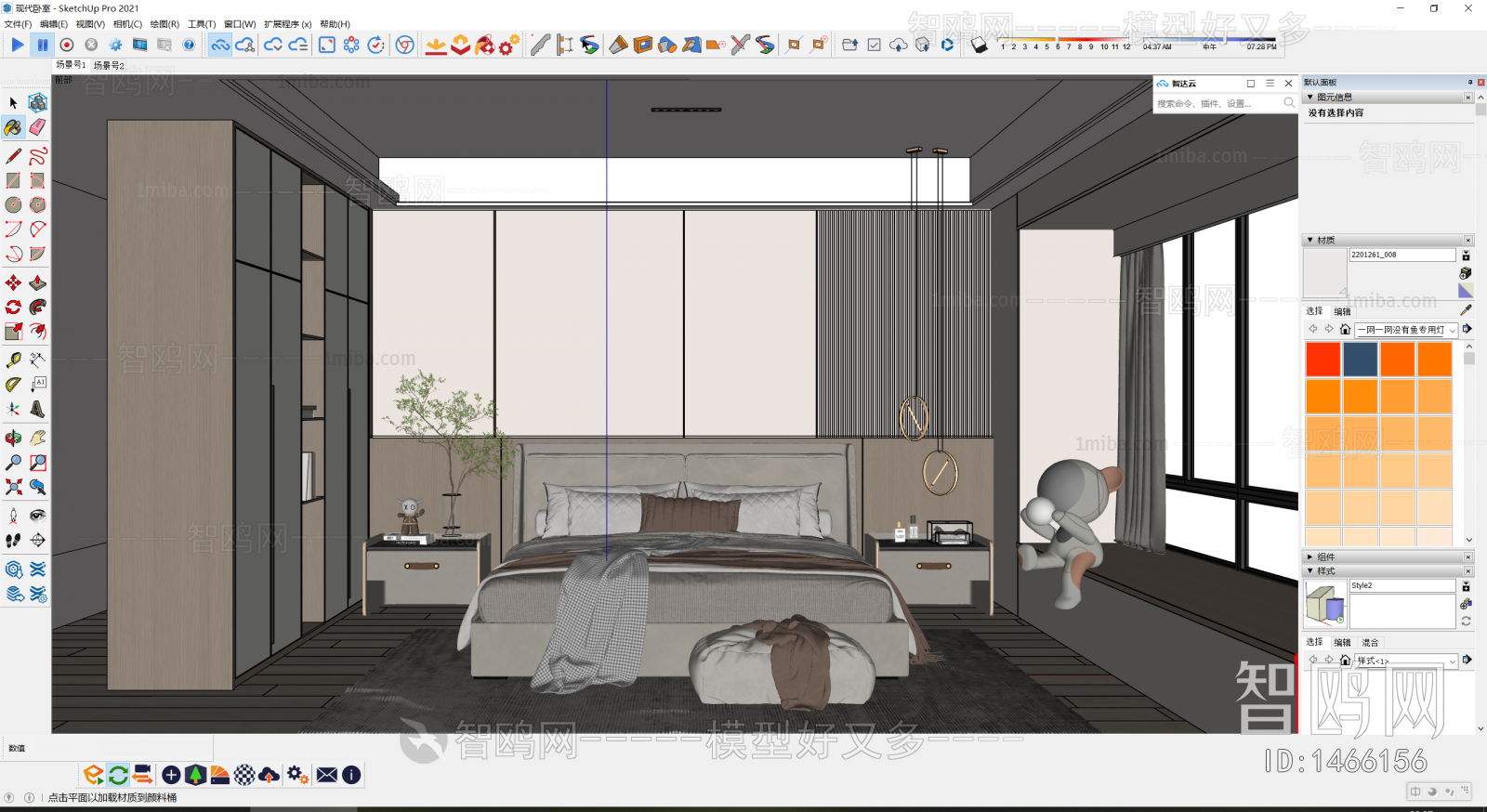
Task: Click Zoom Extents tool
Action: coord(13,487)
